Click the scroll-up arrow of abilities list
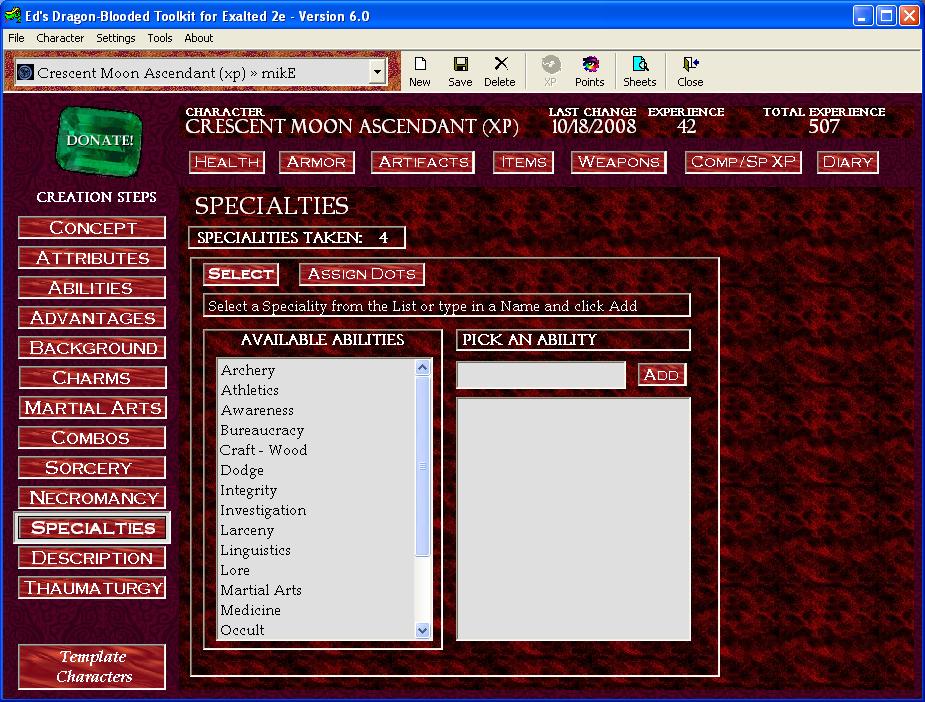Image resolution: width=925 pixels, height=702 pixels. point(422,368)
